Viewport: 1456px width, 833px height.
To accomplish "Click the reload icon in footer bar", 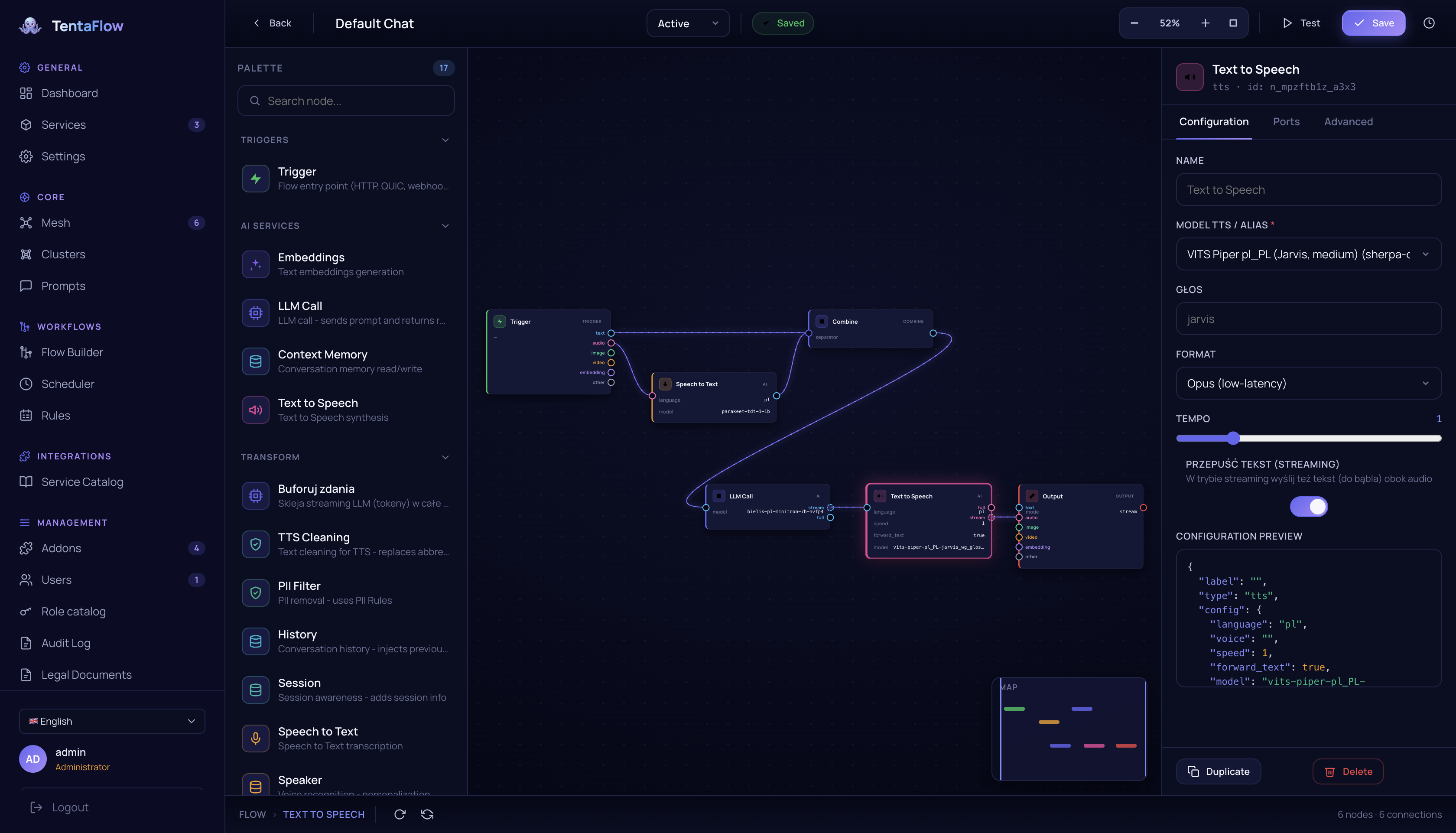I will tap(400, 814).
